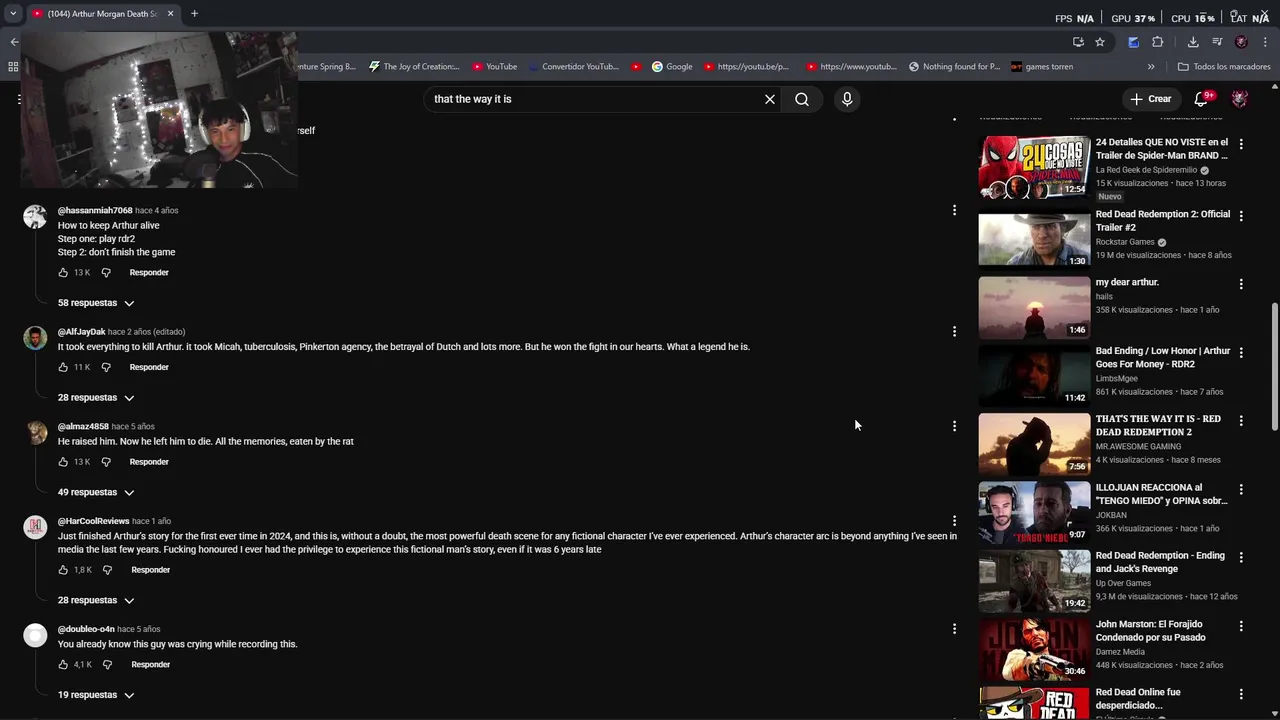Open ILLOJUAN REACCIONA video thumbnail

1034,513
